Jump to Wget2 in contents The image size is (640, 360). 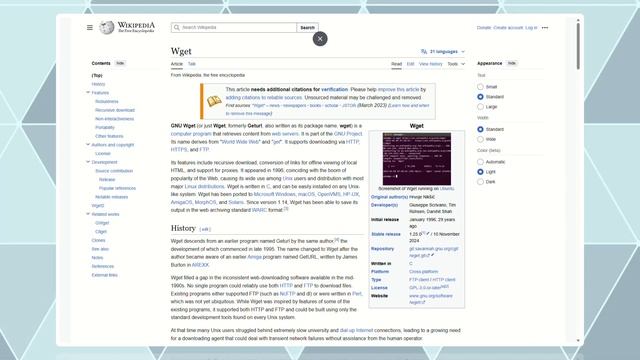click(x=98, y=205)
